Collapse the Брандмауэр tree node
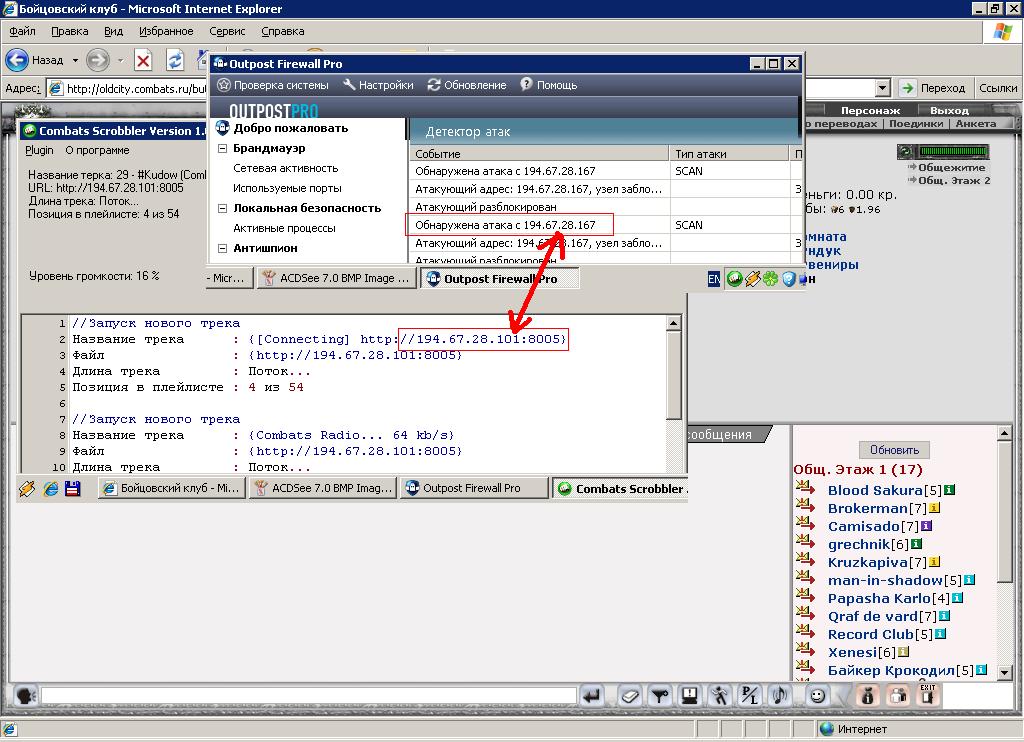 pyautogui.click(x=222, y=148)
